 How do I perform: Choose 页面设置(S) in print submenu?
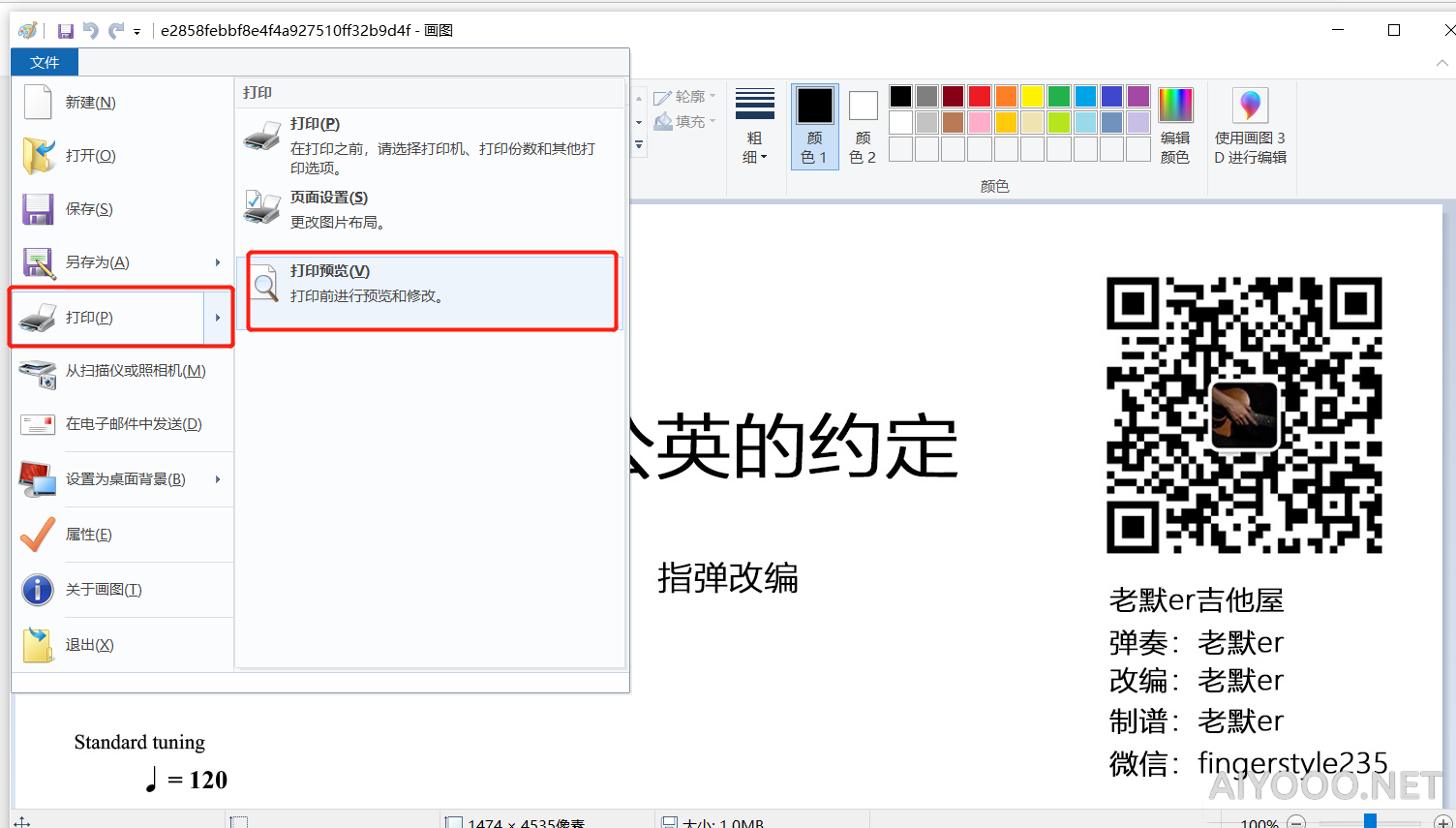(x=431, y=209)
